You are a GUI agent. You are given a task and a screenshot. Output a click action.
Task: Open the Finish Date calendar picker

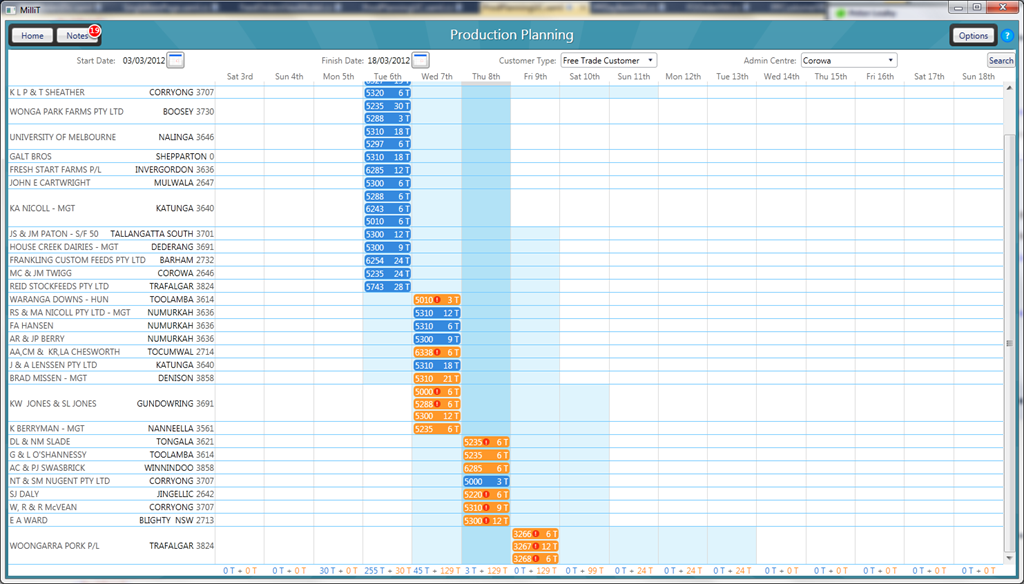click(x=420, y=60)
